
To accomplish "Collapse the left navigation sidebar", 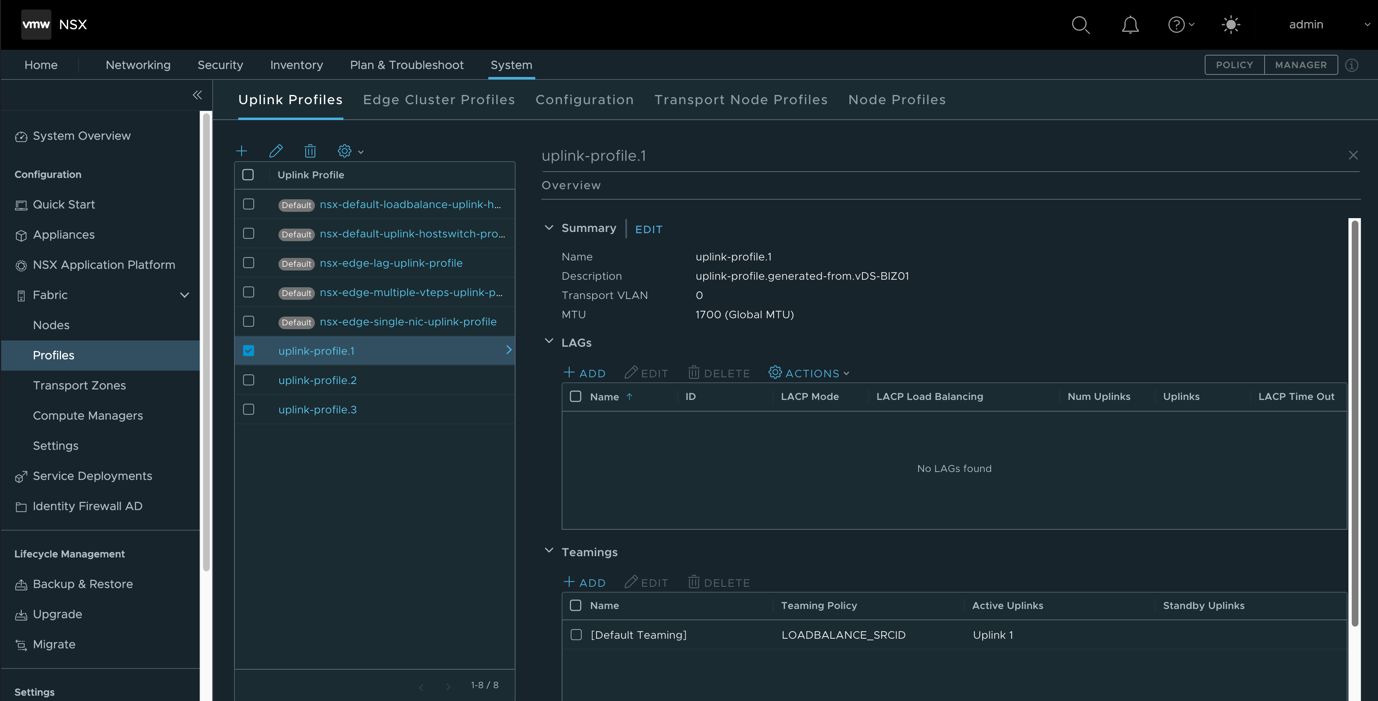I will [x=197, y=95].
